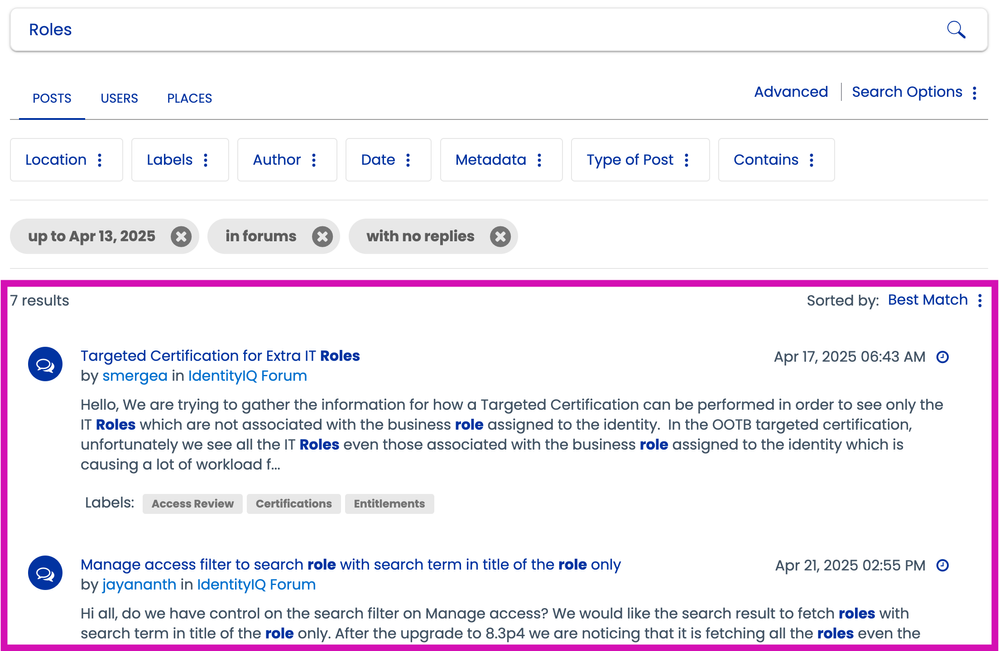Screen dimensions: 999x651
Task: Remove the 'up to Apr 13, 2025' filter
Action: tap(181, 237)
